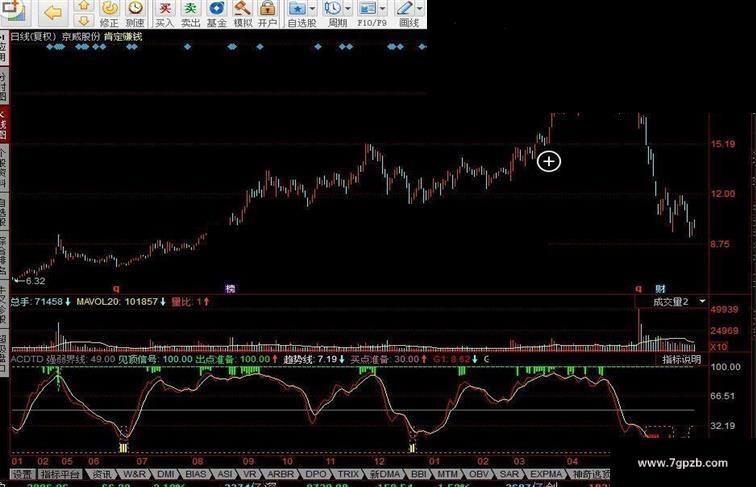Click the yellow back arrow icon
The width and height of the screenshot is (756, 487).
[53, 13]
